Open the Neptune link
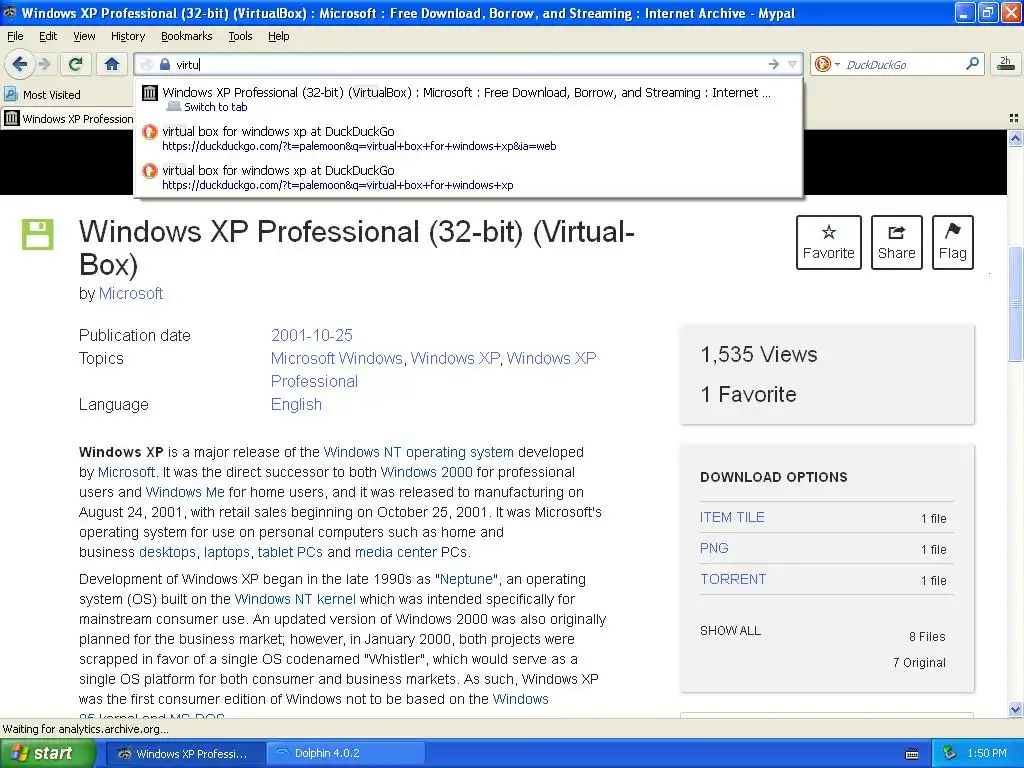Viewport: 1024px width, 768px height. coord(466,579)
